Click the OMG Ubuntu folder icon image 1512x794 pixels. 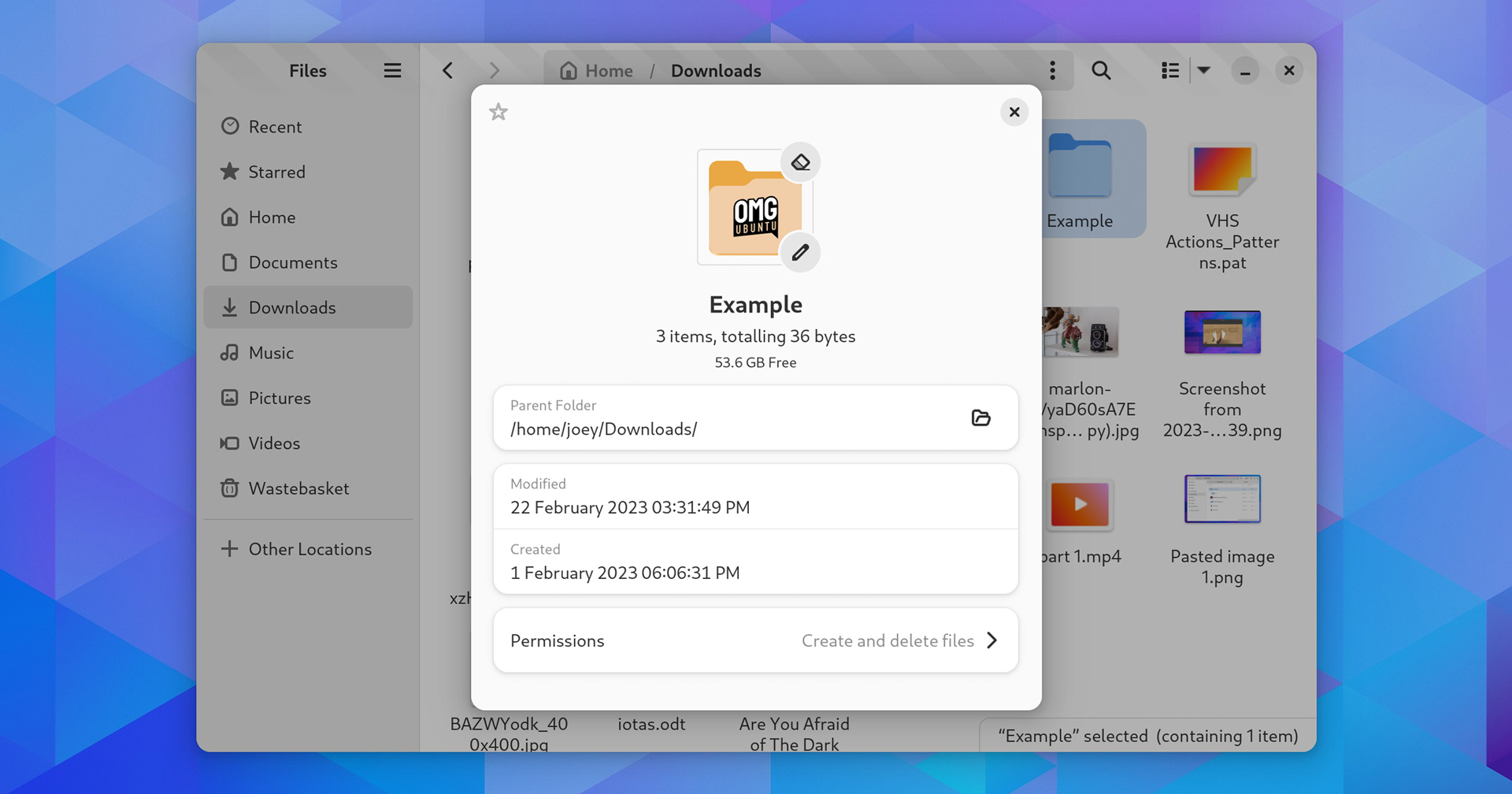[754, 207]
